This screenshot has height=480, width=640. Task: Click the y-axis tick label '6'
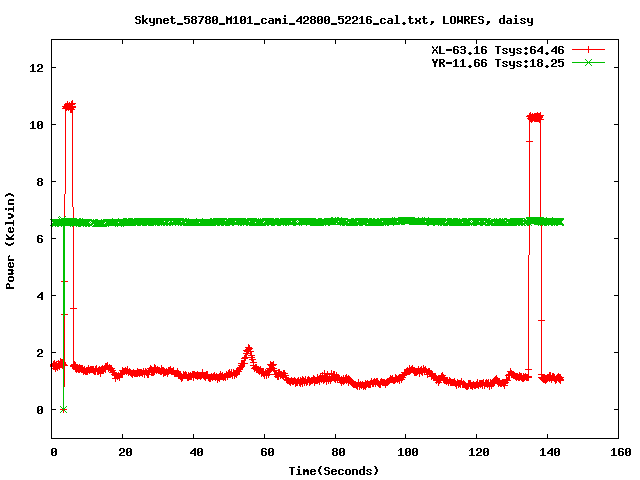click(40, 239)
